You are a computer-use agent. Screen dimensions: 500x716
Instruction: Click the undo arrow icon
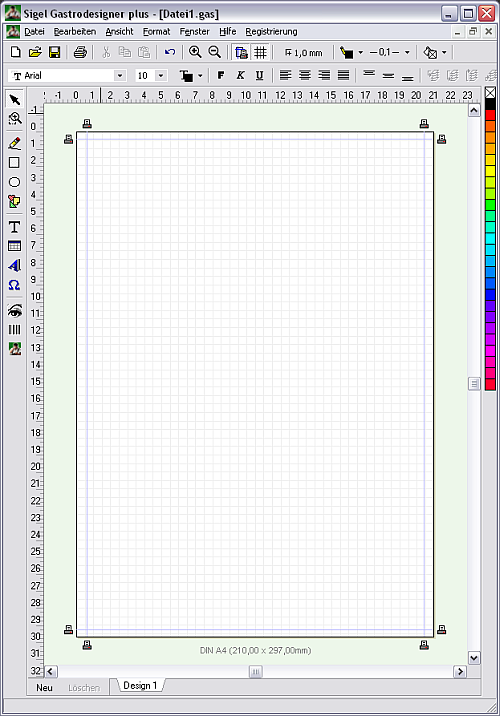click(x=170, y=52)
